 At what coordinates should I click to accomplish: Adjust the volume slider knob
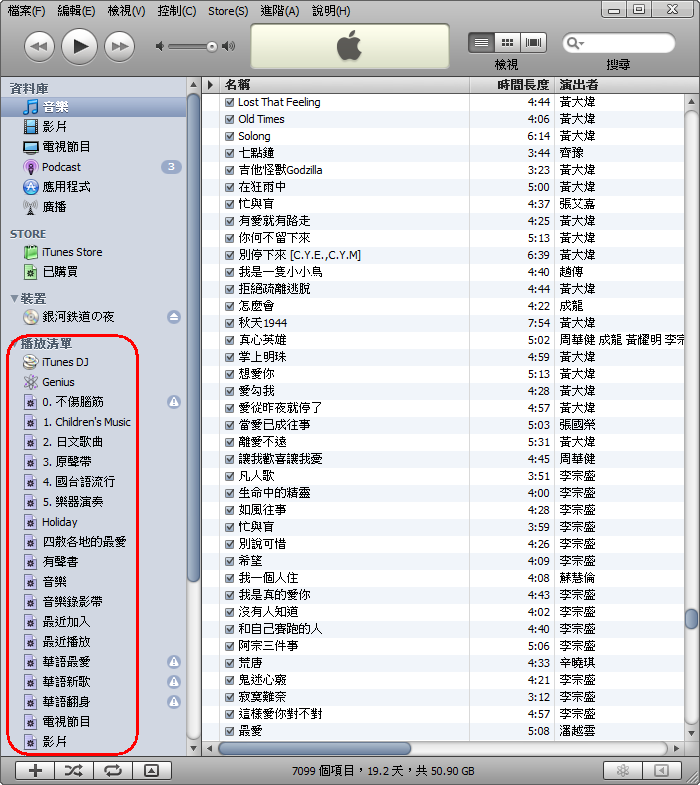coord(212,47)
